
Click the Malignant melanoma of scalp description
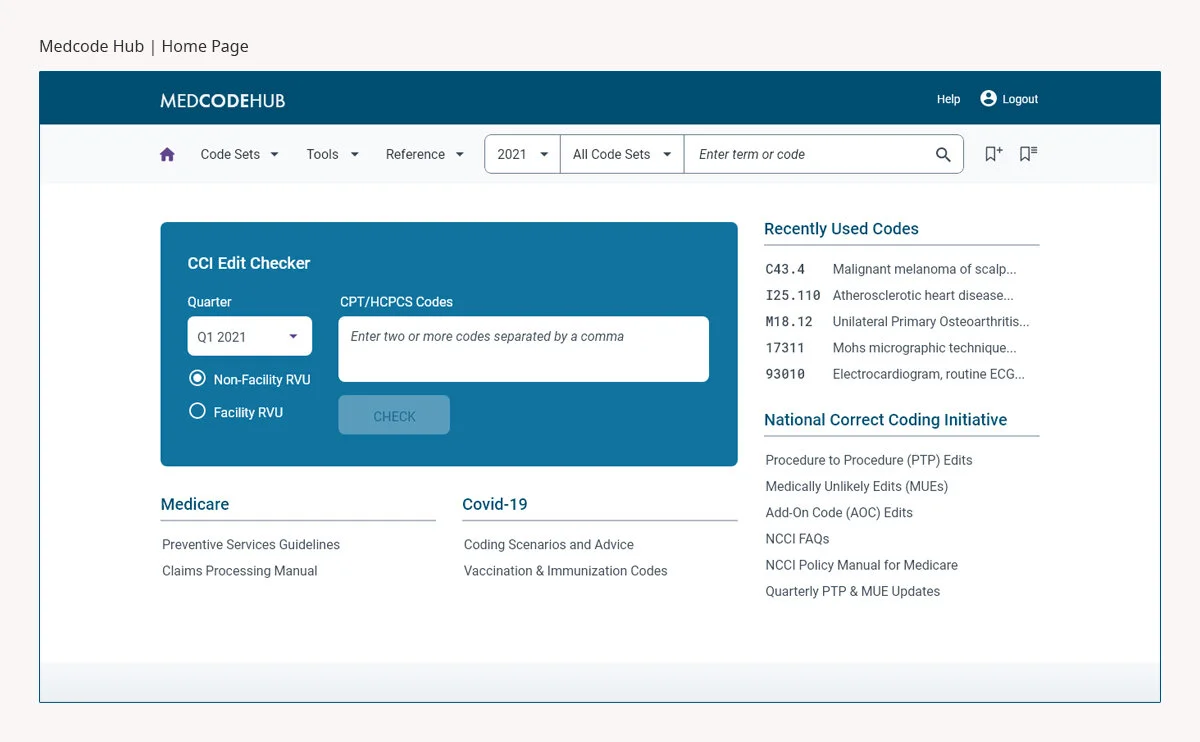[x=924, y=269]
